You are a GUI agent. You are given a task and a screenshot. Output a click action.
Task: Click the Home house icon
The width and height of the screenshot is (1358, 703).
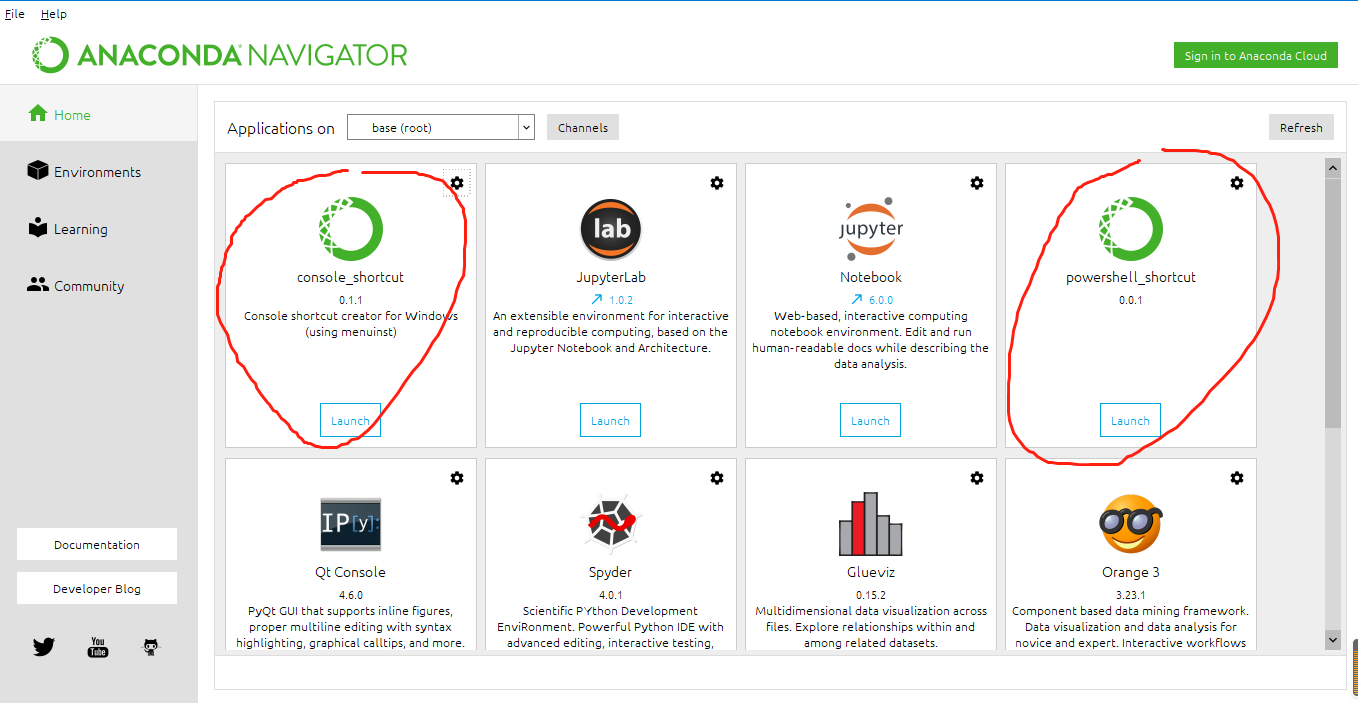click(38, 113)
